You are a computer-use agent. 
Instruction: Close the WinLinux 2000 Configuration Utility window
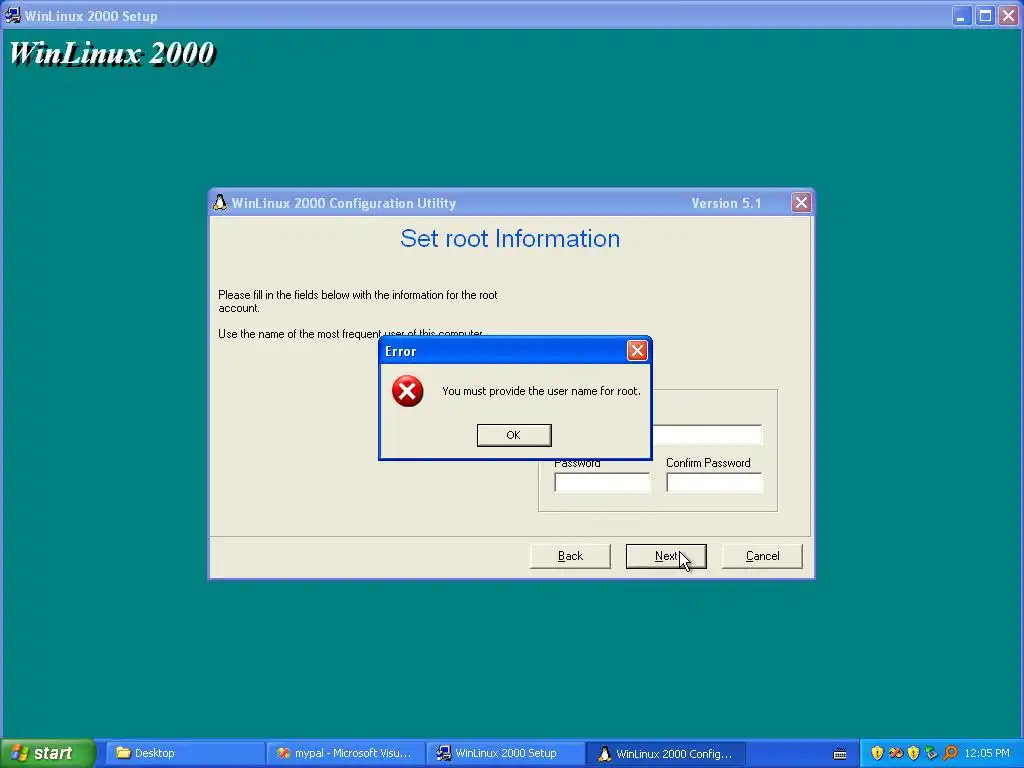click(801, 202)
